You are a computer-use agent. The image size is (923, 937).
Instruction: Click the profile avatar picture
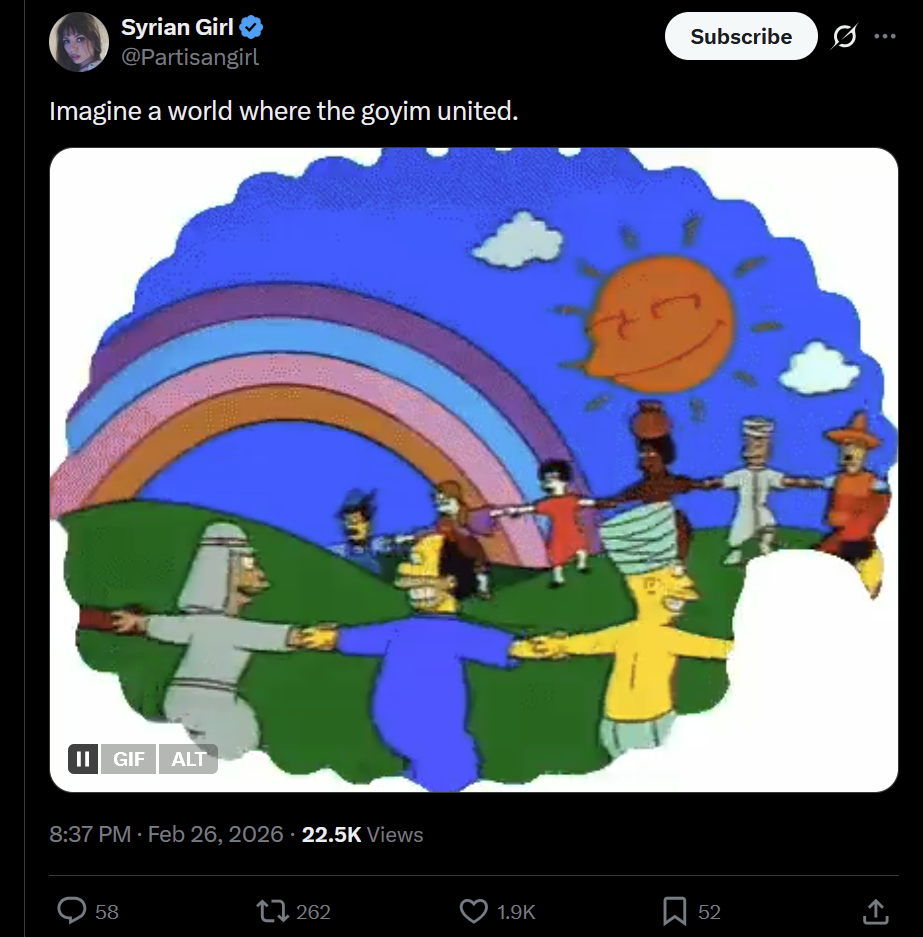click(x=79, y=42)
